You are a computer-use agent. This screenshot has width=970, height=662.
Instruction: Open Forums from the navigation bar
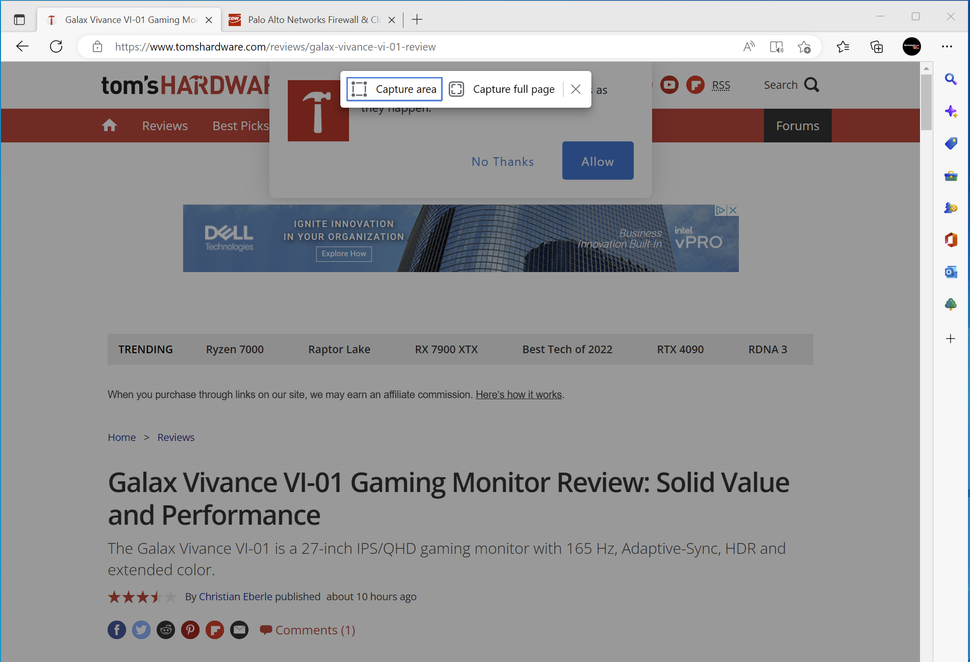pyautogui.click(x=797, y=126)
